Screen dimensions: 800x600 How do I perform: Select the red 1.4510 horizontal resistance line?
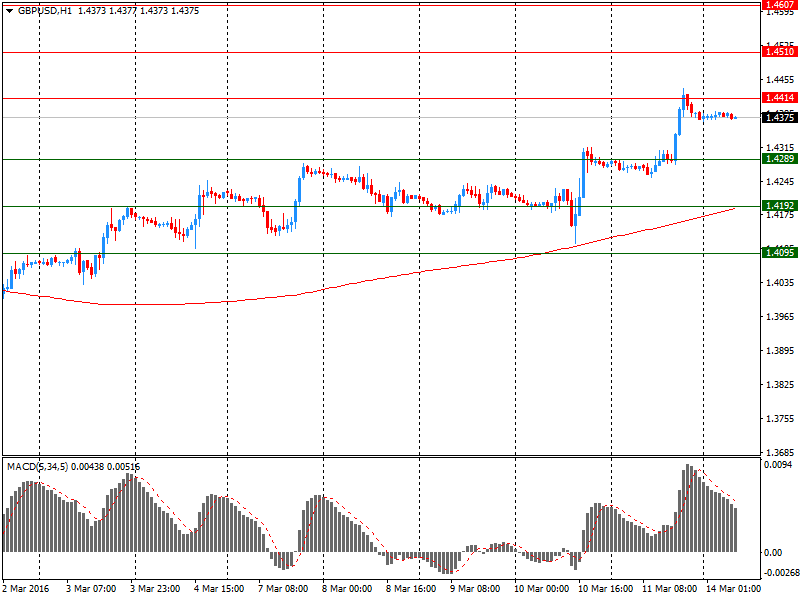(382, 52)
